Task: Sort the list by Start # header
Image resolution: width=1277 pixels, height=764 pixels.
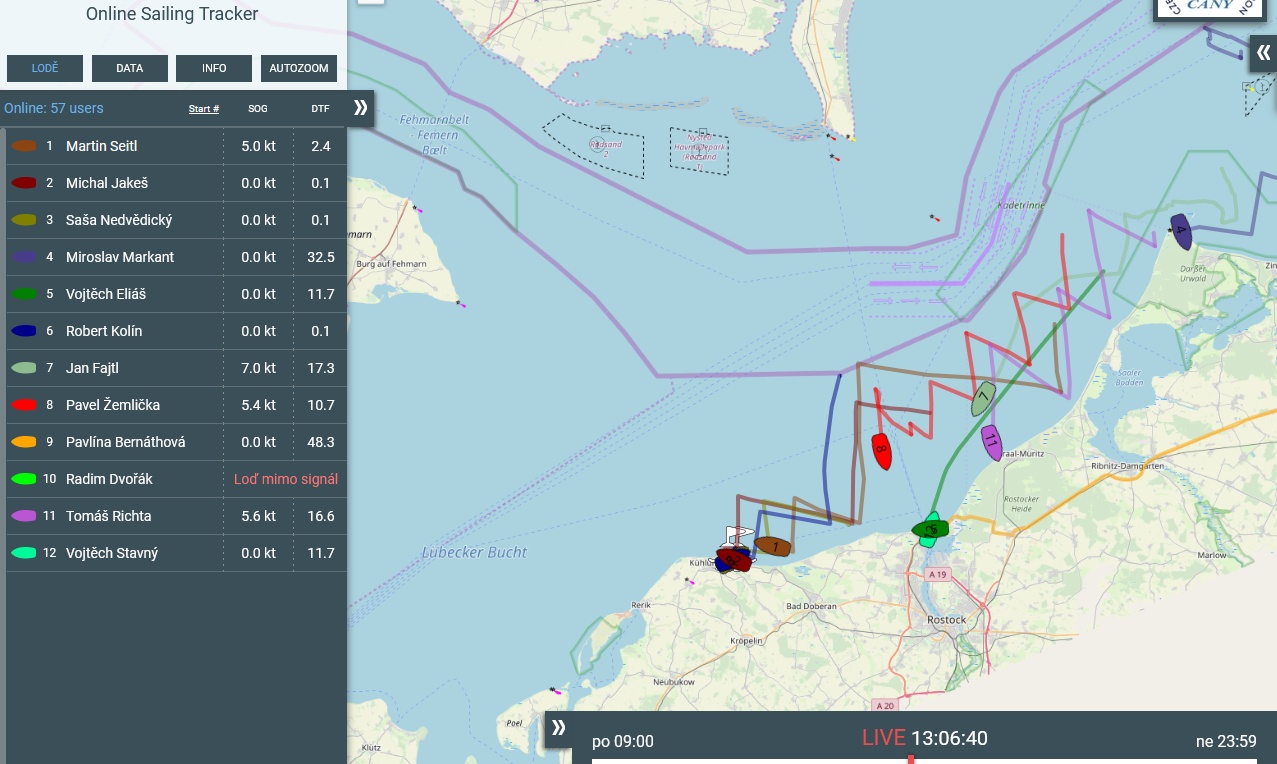Action: (204, 108)
